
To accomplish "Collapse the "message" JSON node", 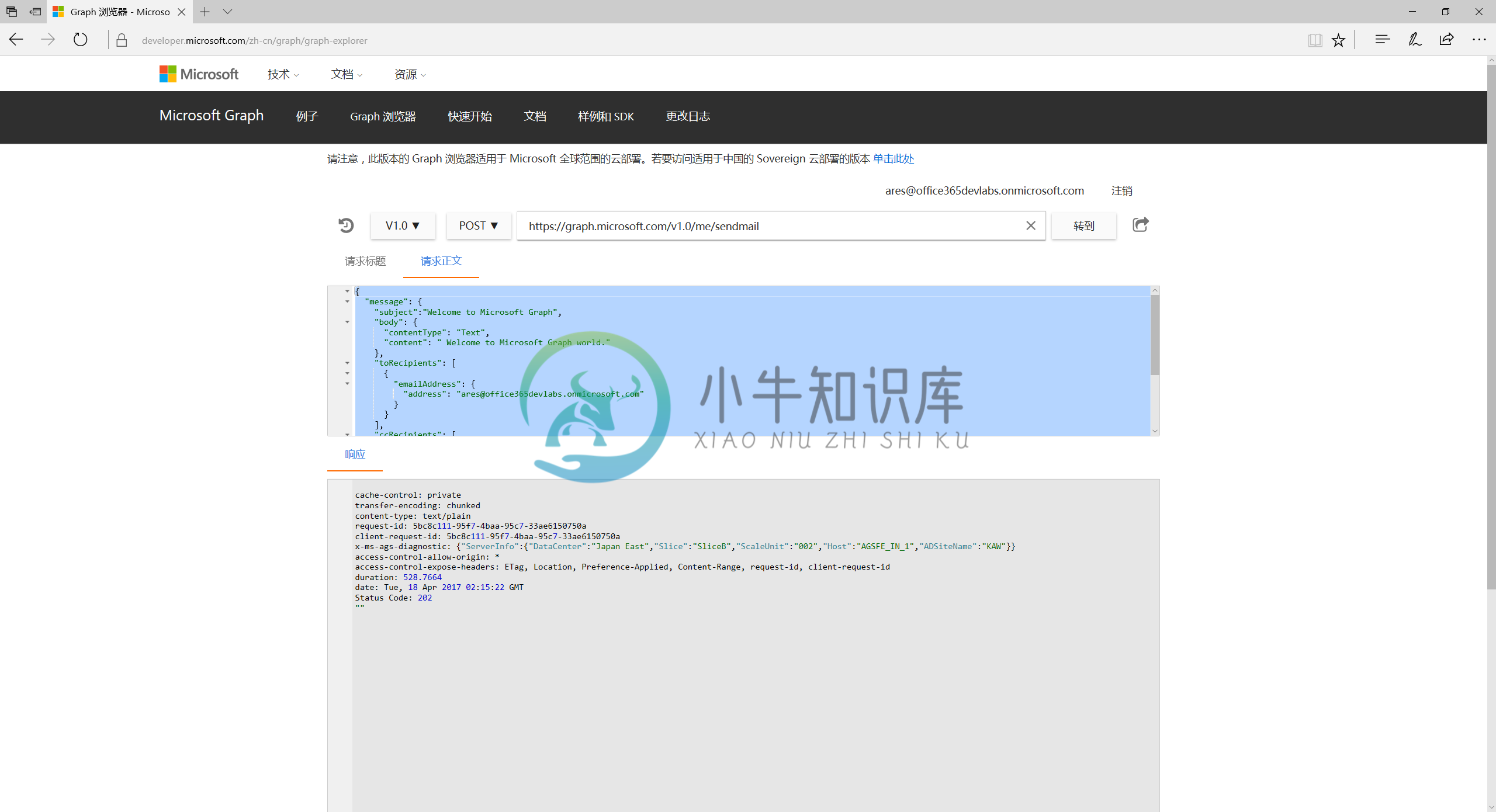I will 347,301.
